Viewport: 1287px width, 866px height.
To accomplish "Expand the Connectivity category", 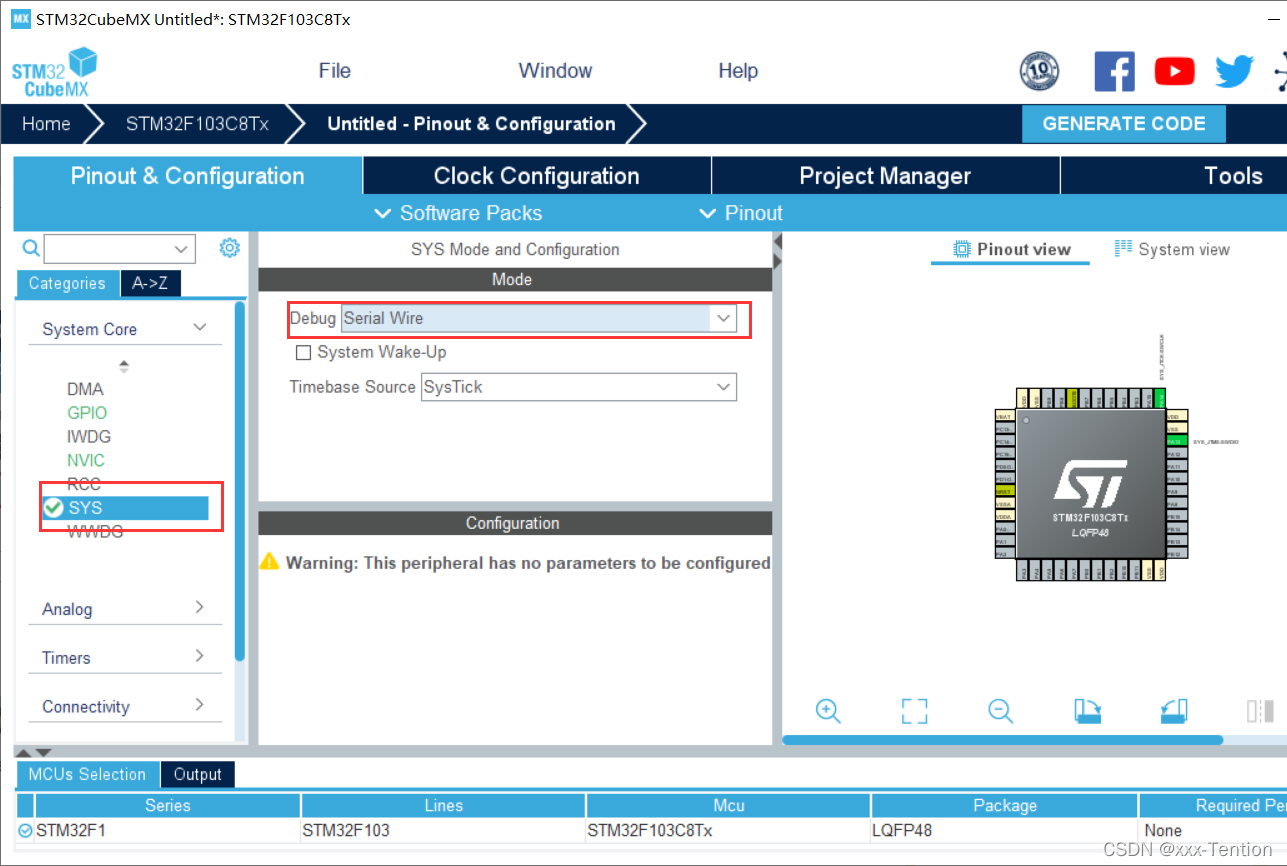I will tap(199, 705).
